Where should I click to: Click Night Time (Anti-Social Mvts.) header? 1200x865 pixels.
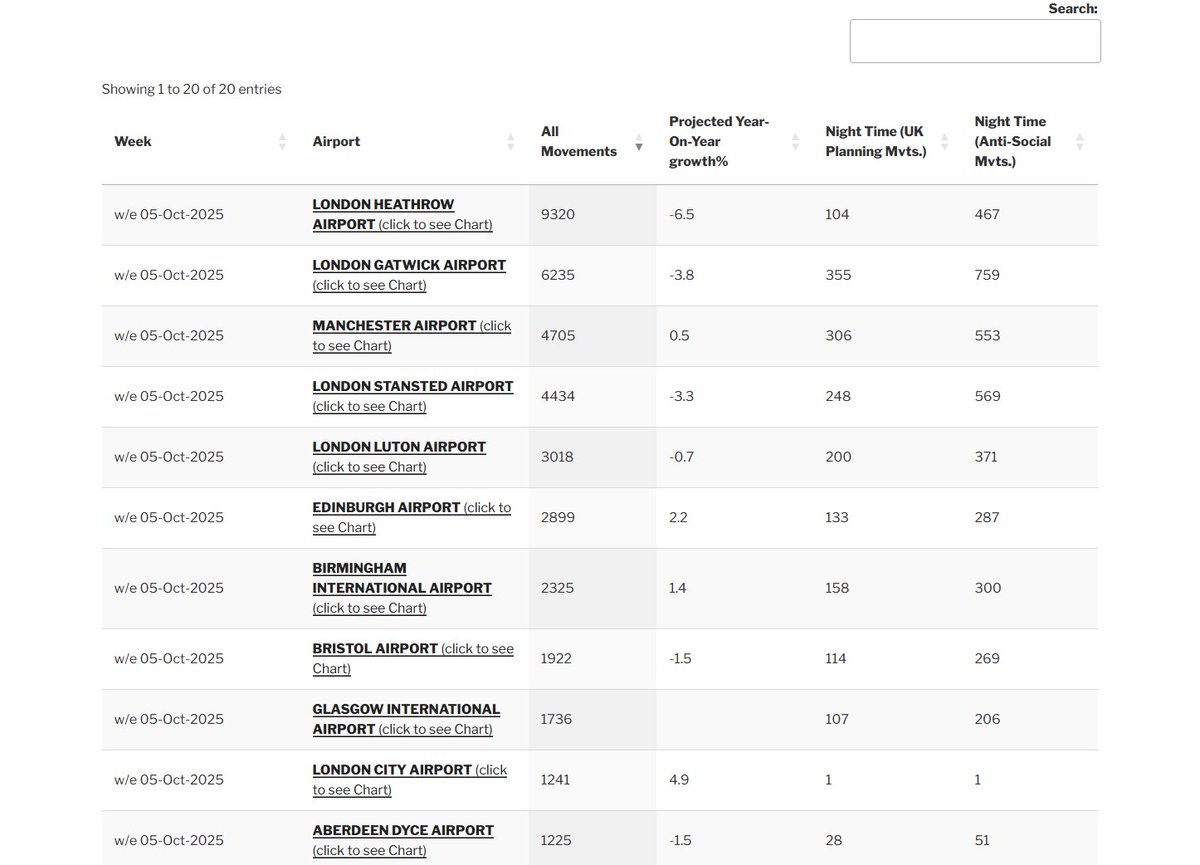[1013, 141]
